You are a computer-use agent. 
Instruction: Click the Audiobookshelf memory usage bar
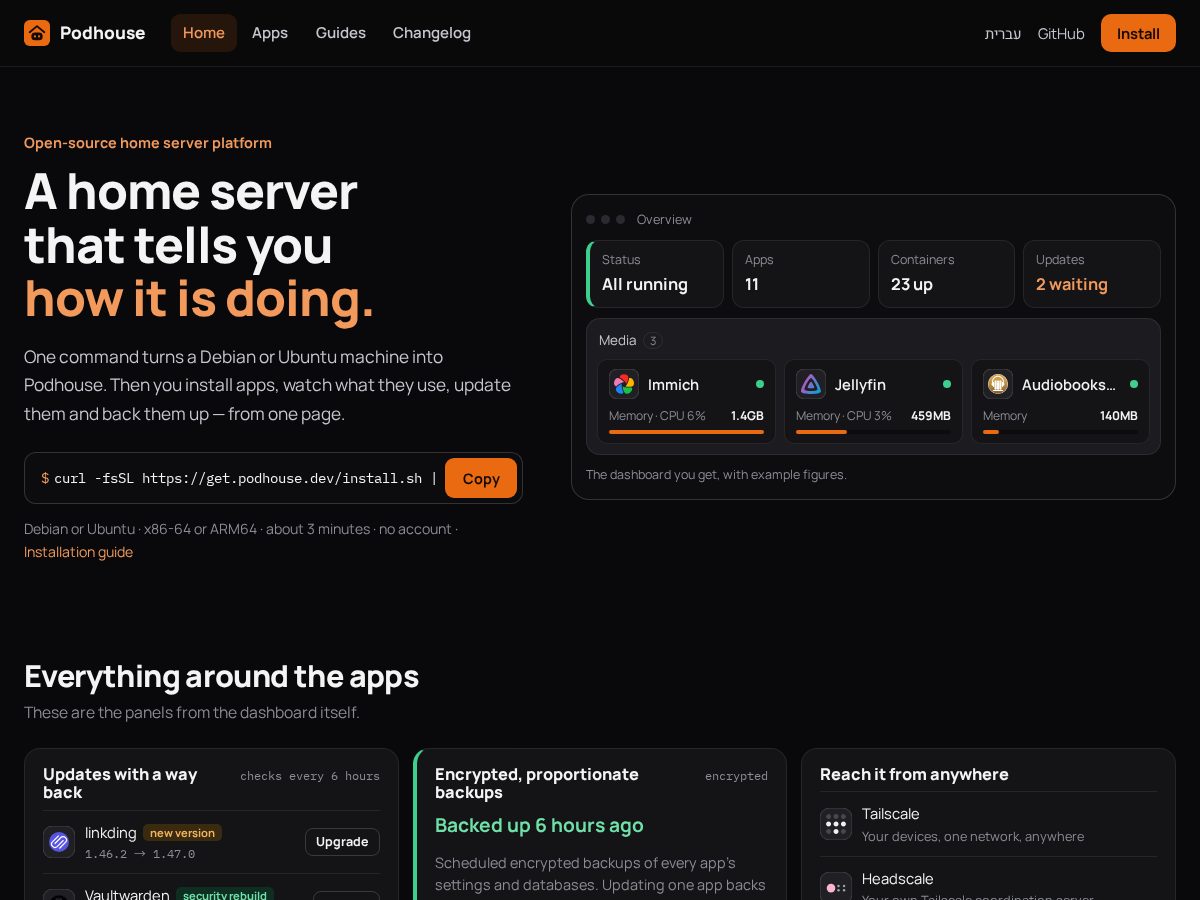tap(1060, 432)
